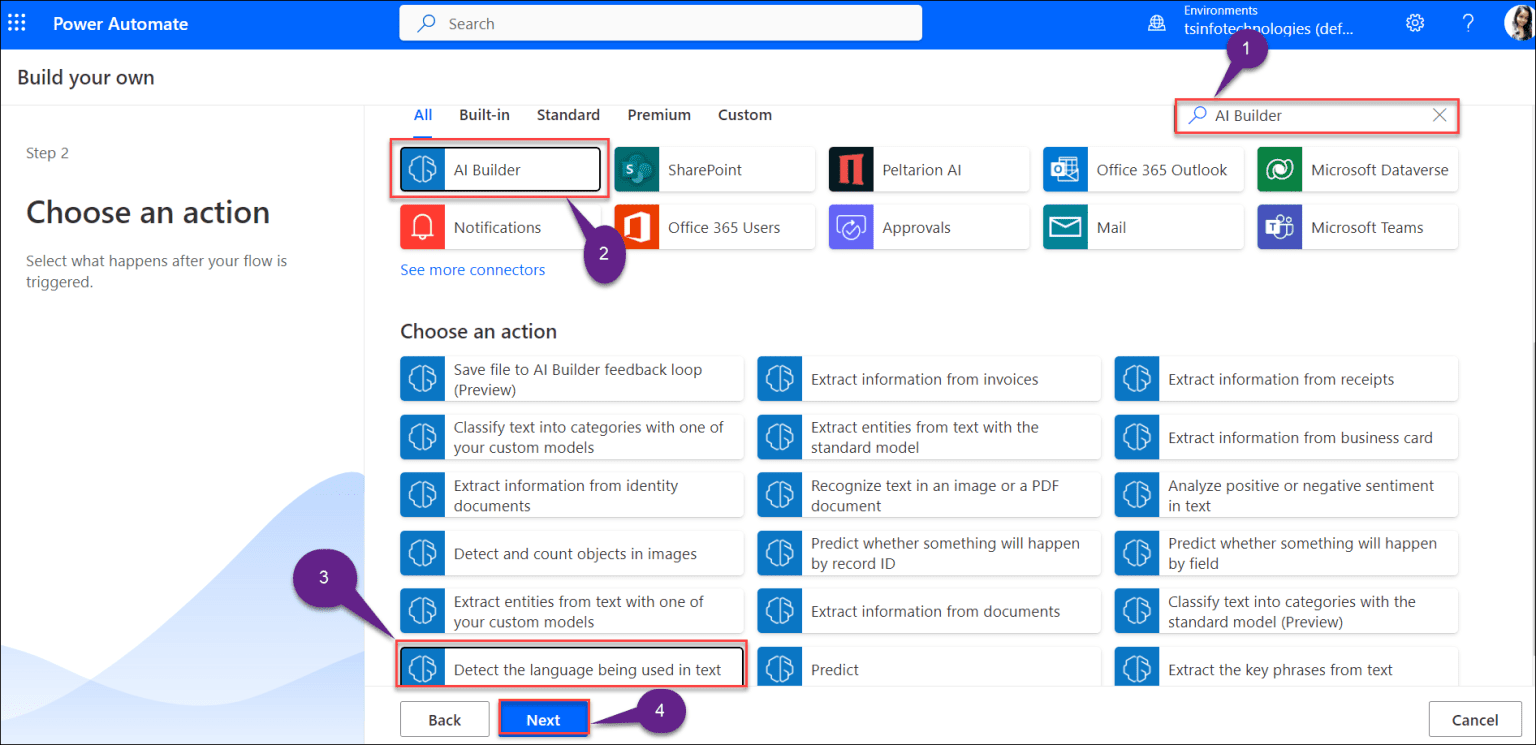
Task: Open the Microsoft Teams connector
Action: coord(1356,227)
